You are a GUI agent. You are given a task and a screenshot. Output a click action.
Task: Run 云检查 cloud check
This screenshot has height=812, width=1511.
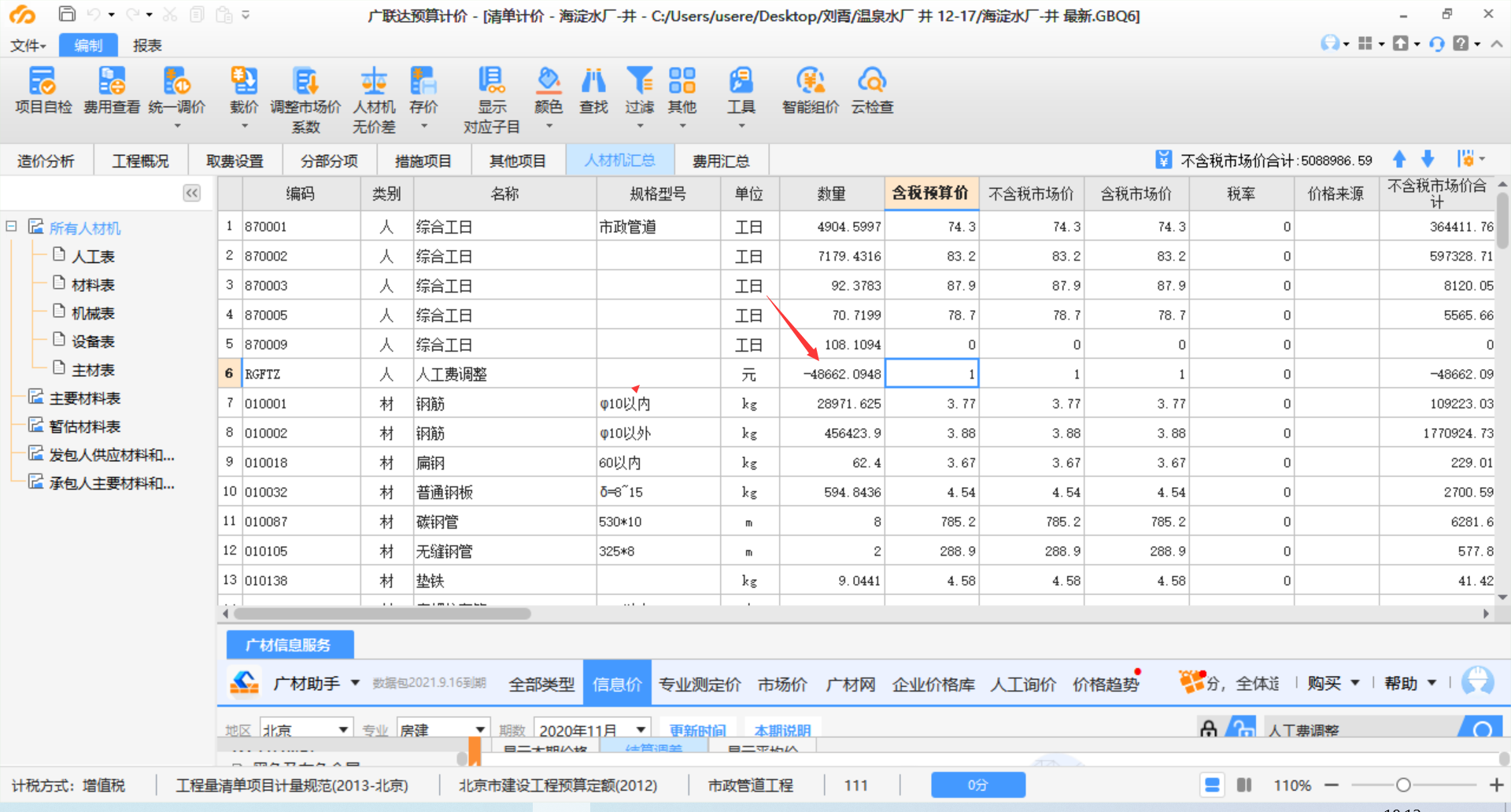(872, 91)
